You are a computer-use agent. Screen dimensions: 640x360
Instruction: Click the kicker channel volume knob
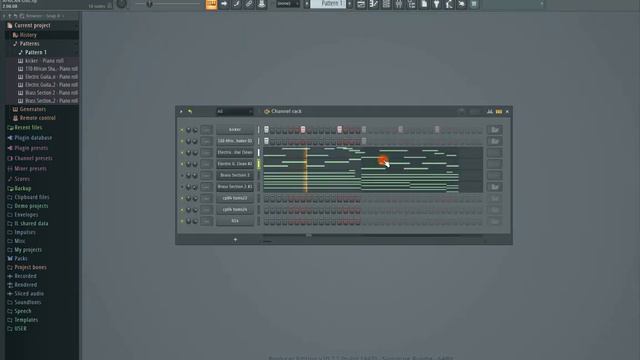tap(195, 130)
